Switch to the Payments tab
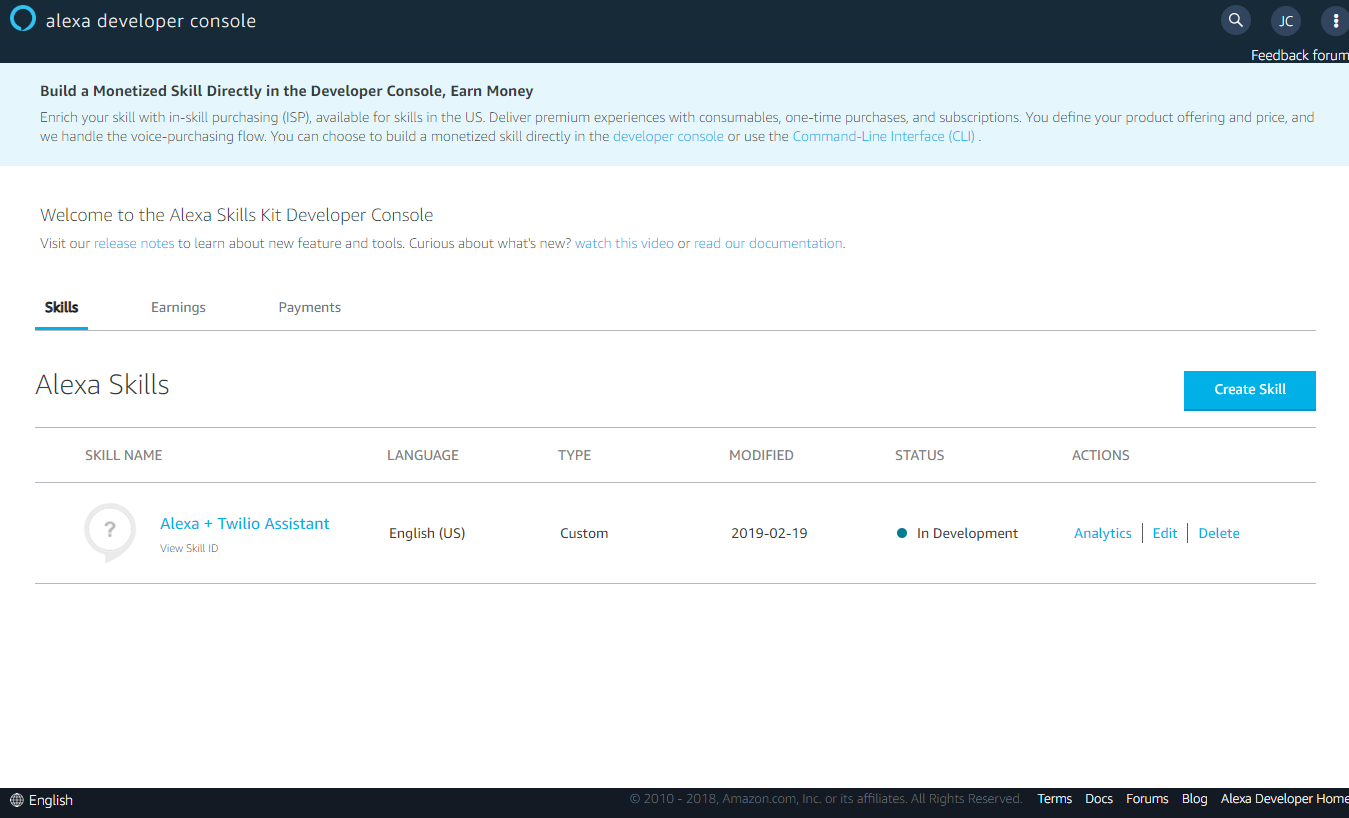This screenshot has width=1349, height=818. (310, 307)
